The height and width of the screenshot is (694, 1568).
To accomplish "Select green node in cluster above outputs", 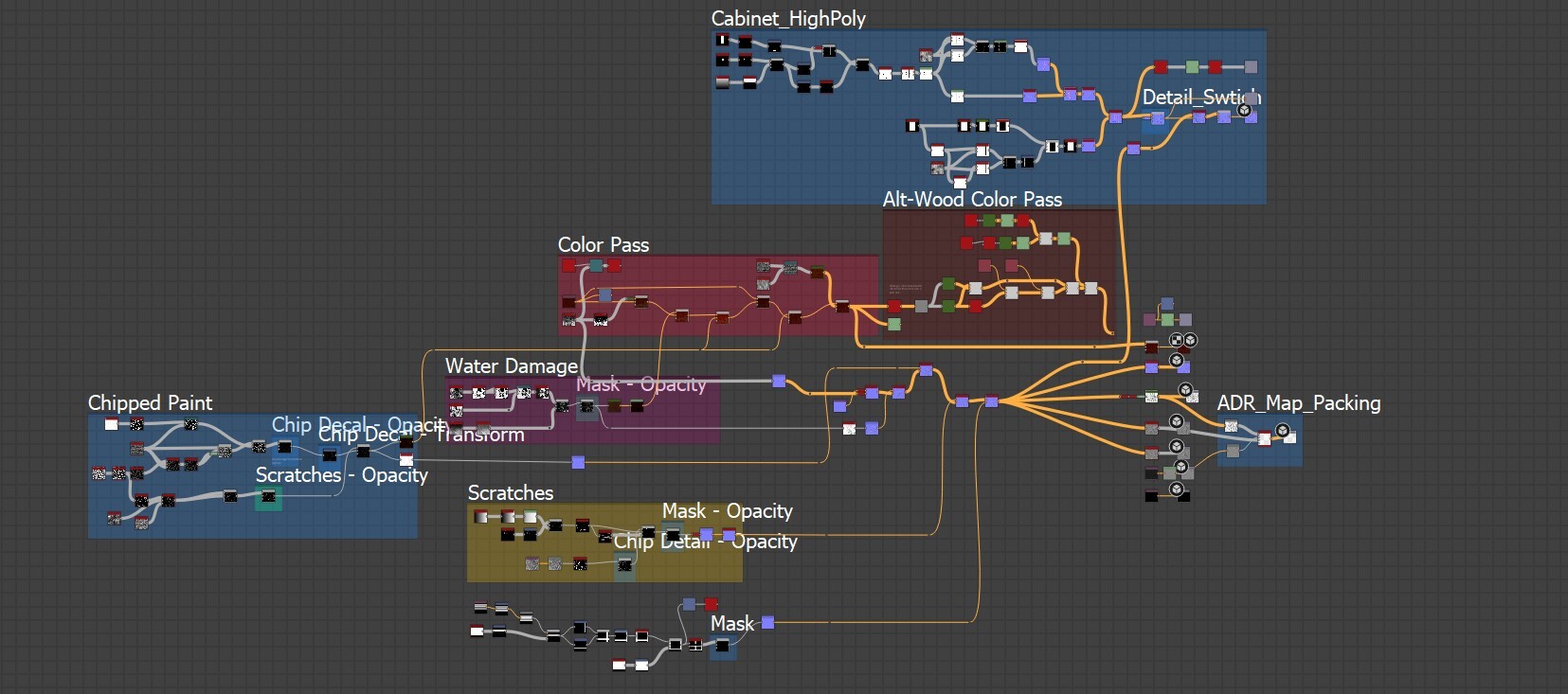I will click(1167, 320).
